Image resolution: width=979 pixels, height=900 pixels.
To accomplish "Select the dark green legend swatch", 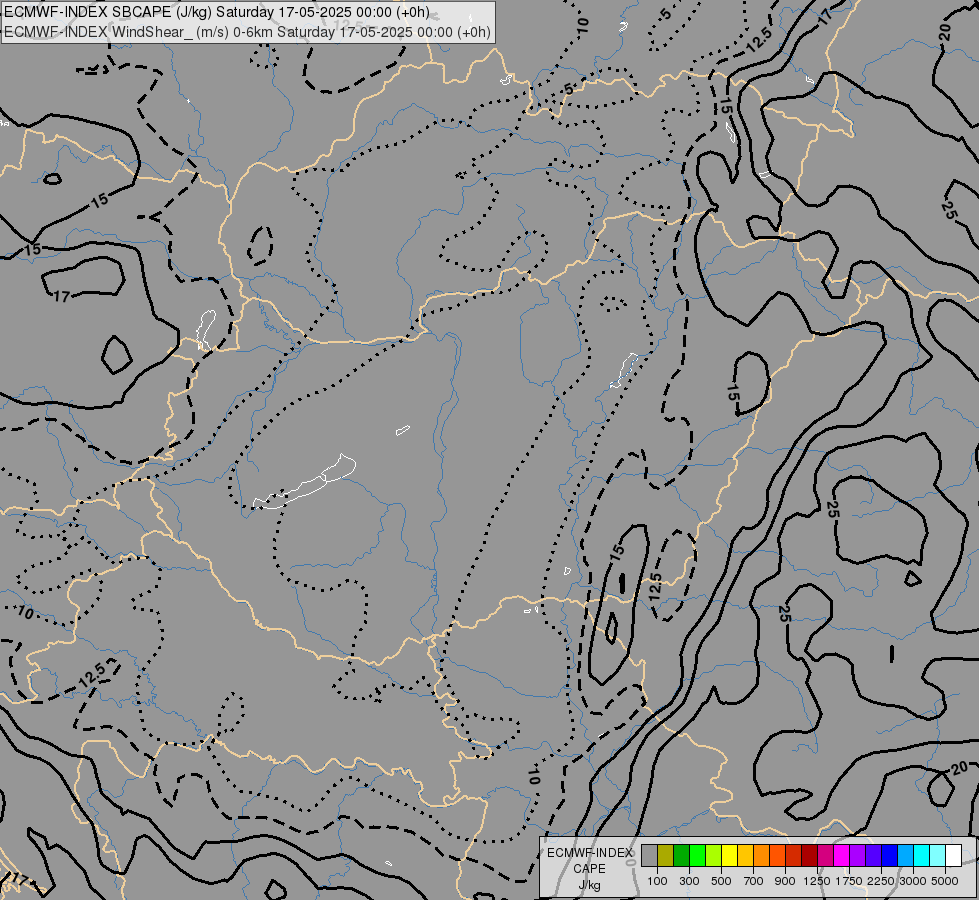I will [682, 856].
